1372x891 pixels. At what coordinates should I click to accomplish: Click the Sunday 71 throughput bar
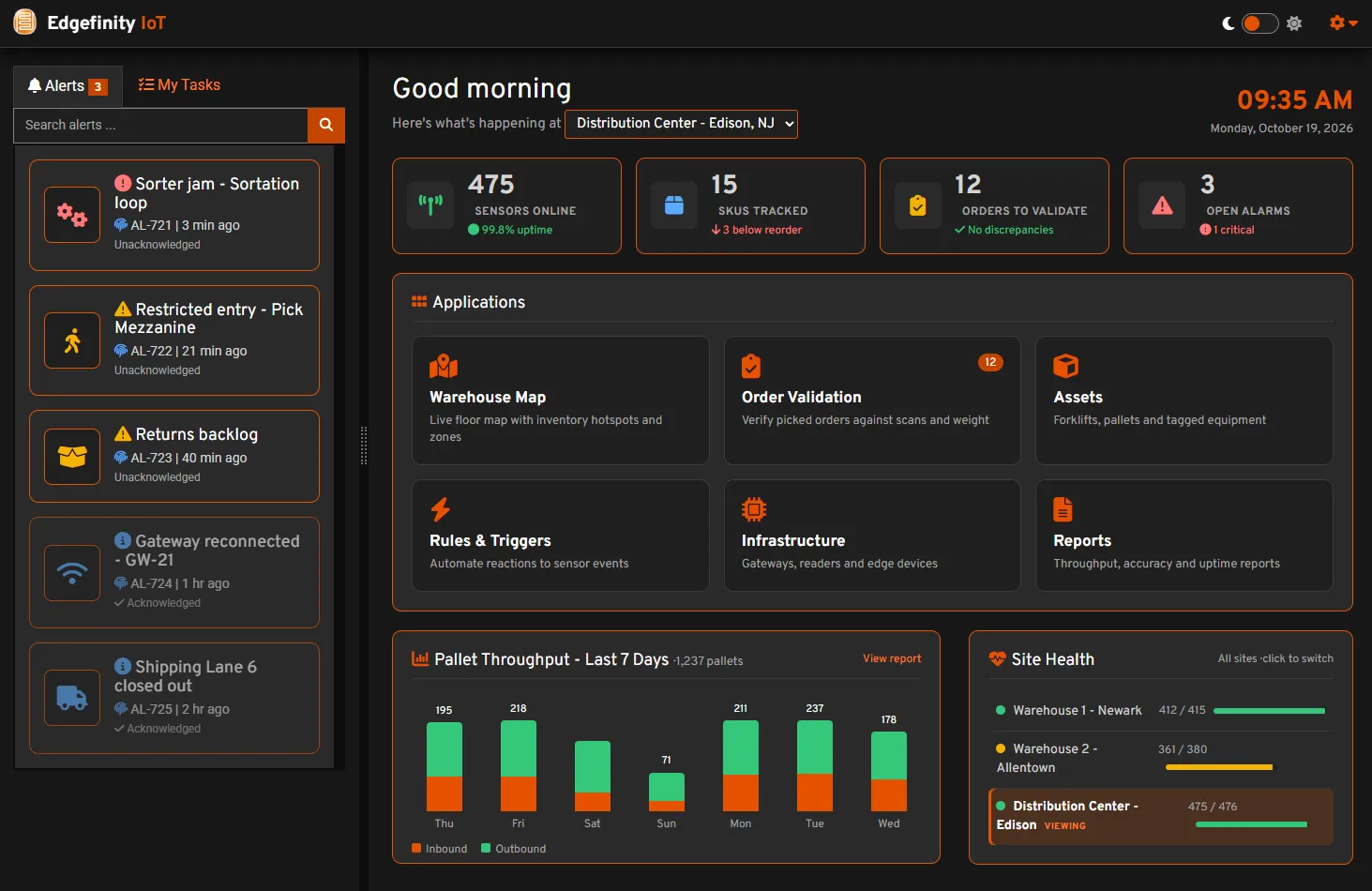(667, 792)
